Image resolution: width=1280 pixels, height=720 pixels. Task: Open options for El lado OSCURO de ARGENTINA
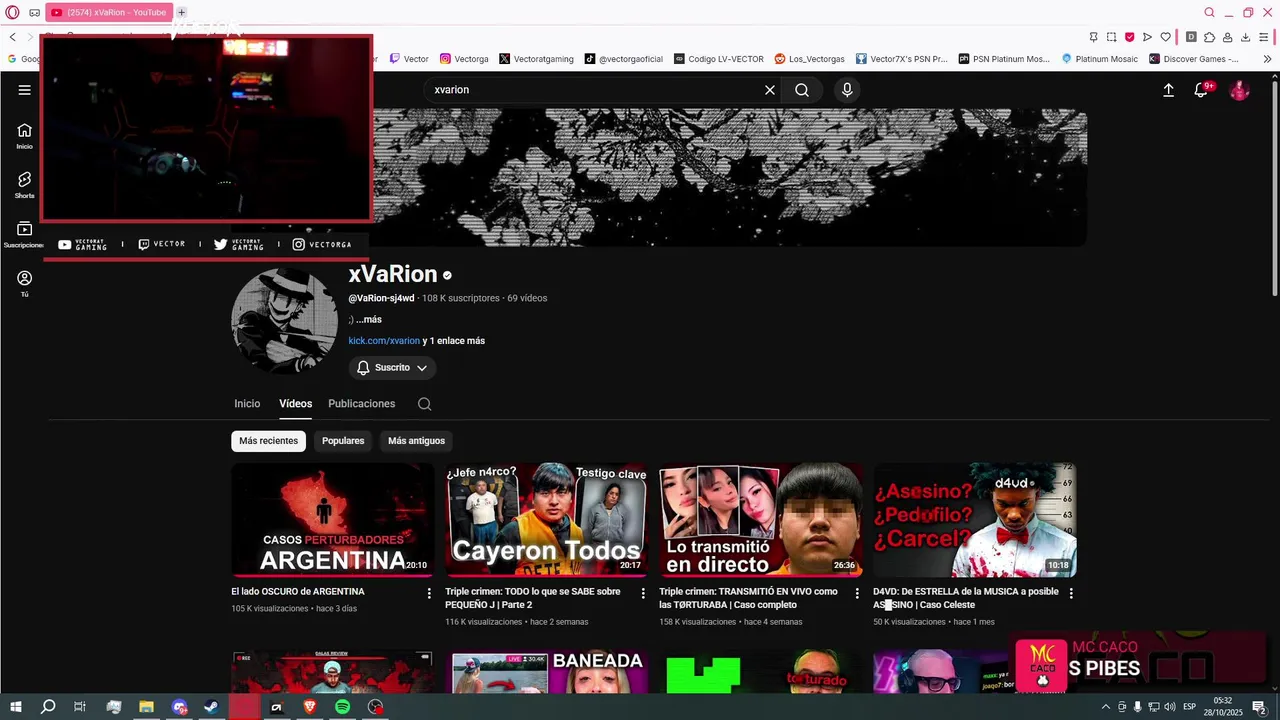tap(429, 593)
